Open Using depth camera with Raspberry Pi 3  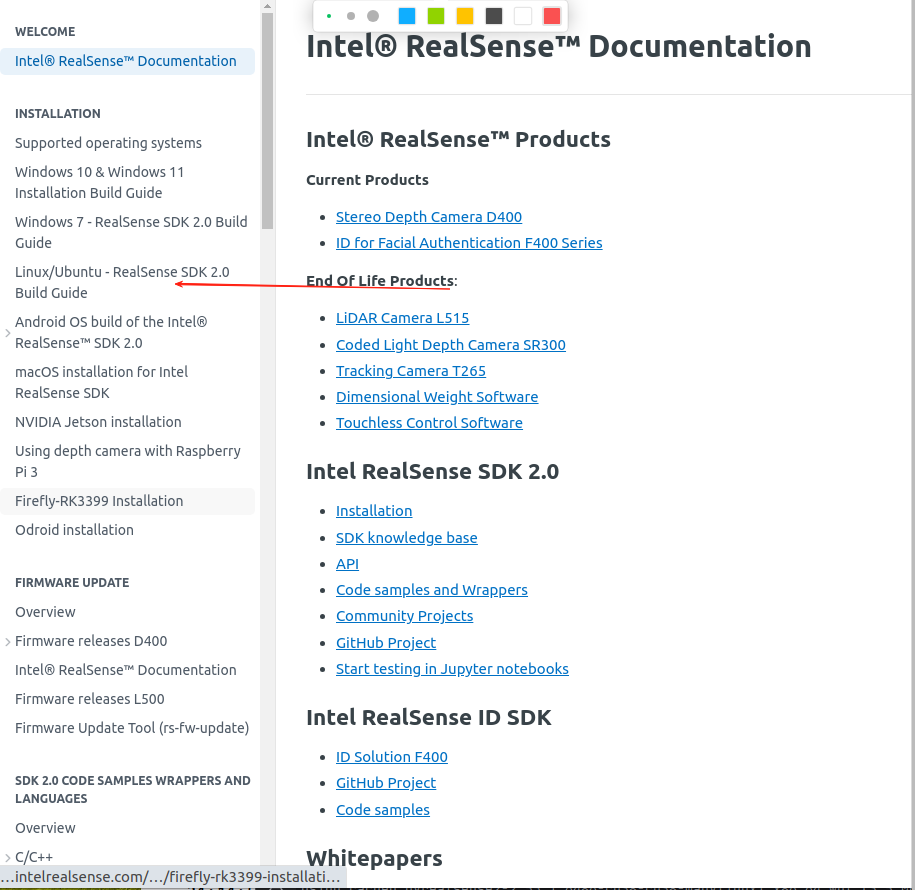click(x=128, y=461)
